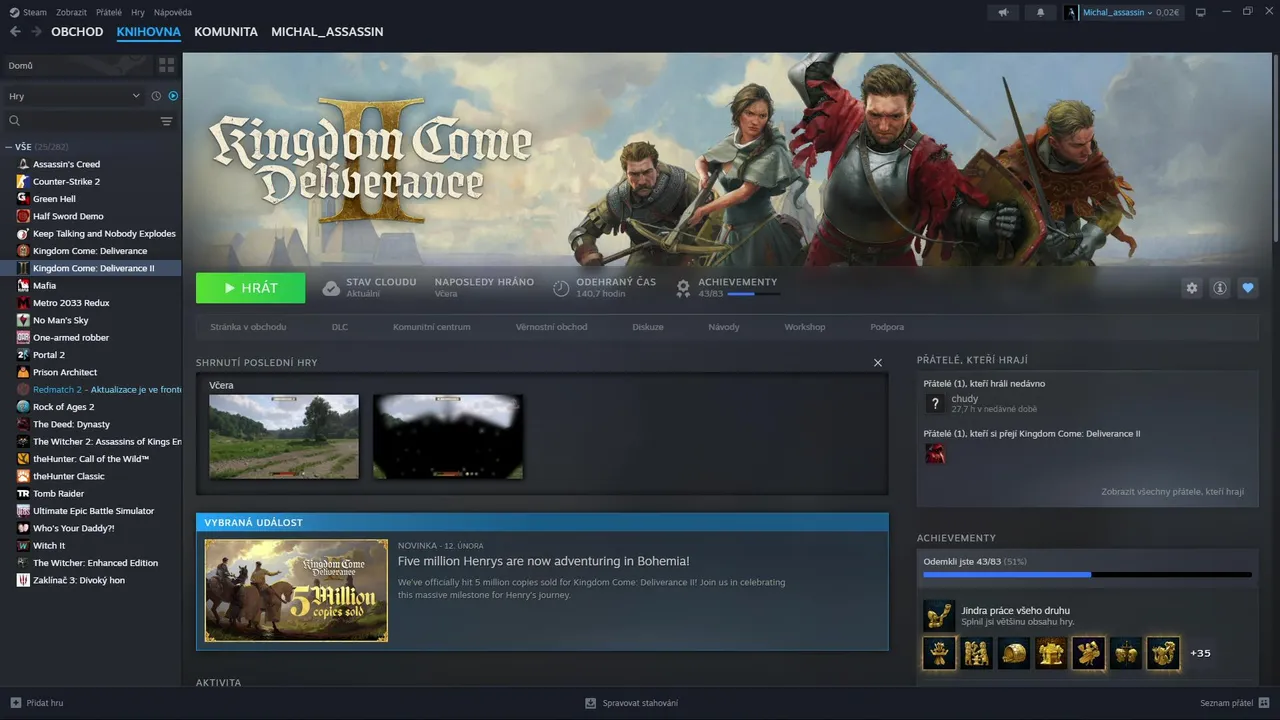Open the Věrnostní obchod link
The height and width of the screenshot is (720, 1280).
click(x=551, y=327)
